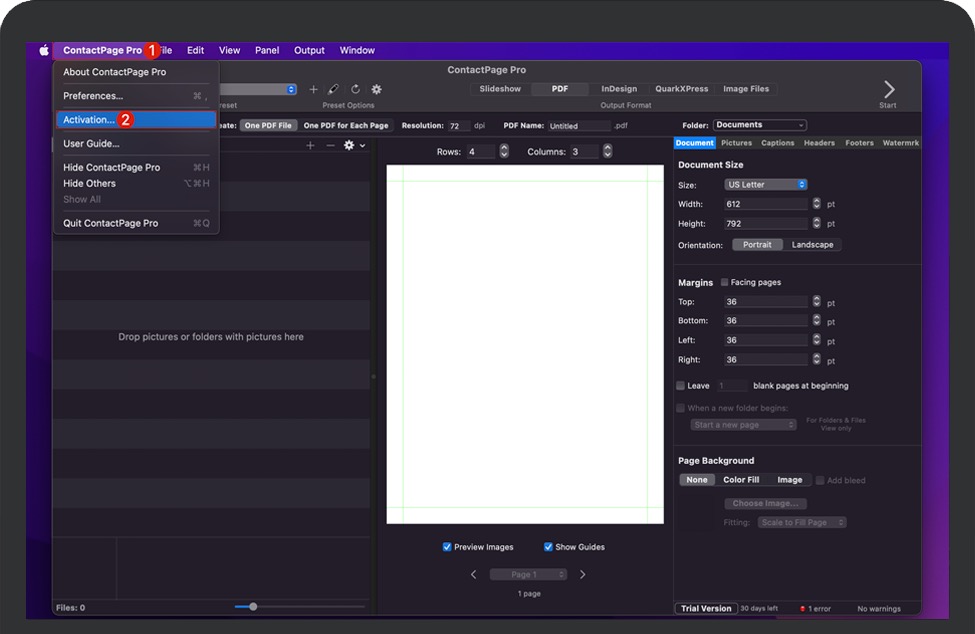
Task: Switch to the Footers tab
Action: click(859, 143)
